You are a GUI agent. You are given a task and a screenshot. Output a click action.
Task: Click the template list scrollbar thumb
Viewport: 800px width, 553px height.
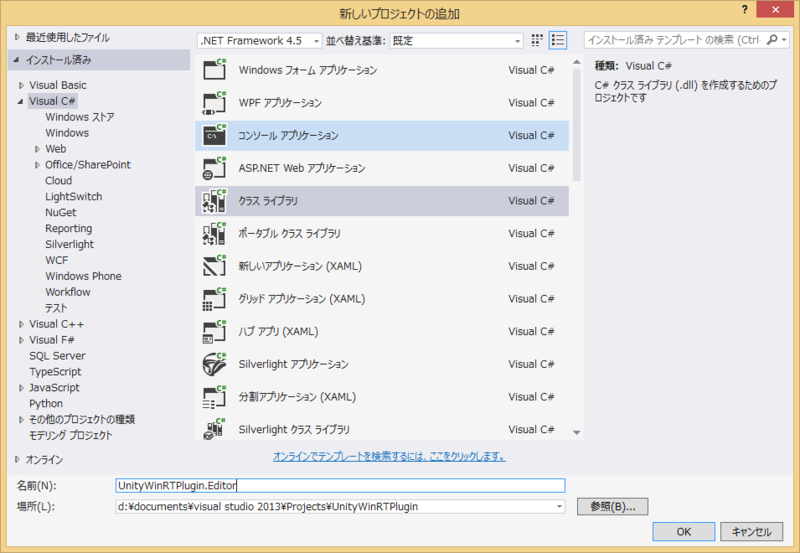pyautogui.click(x=577, y=125)
